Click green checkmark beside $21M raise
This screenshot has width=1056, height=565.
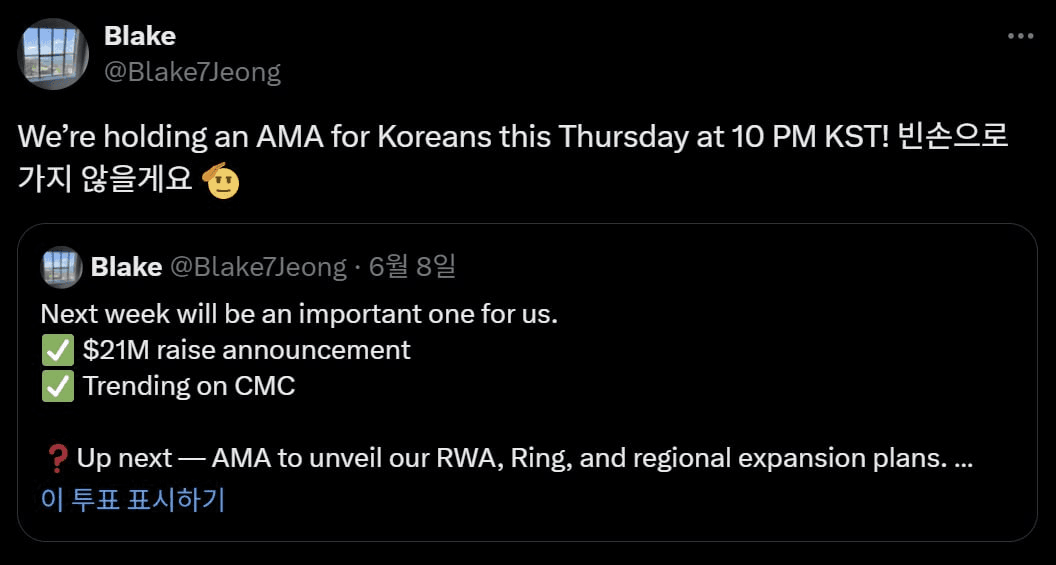(58, 350)
